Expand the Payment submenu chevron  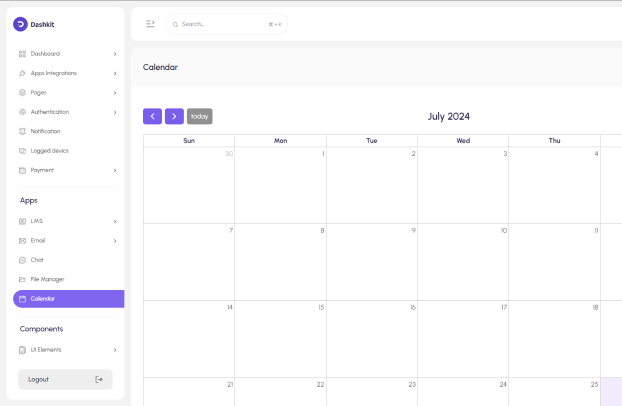115,170
